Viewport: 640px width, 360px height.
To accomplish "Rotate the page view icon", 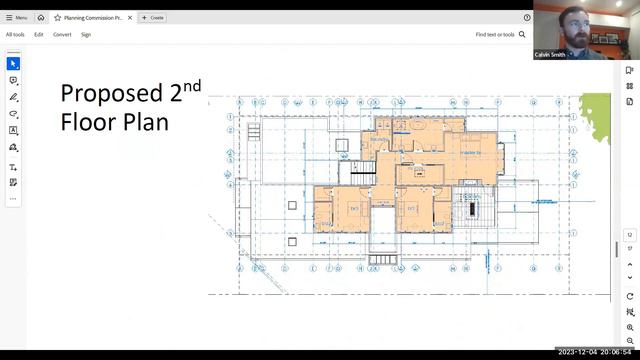I will coord(630,296).
